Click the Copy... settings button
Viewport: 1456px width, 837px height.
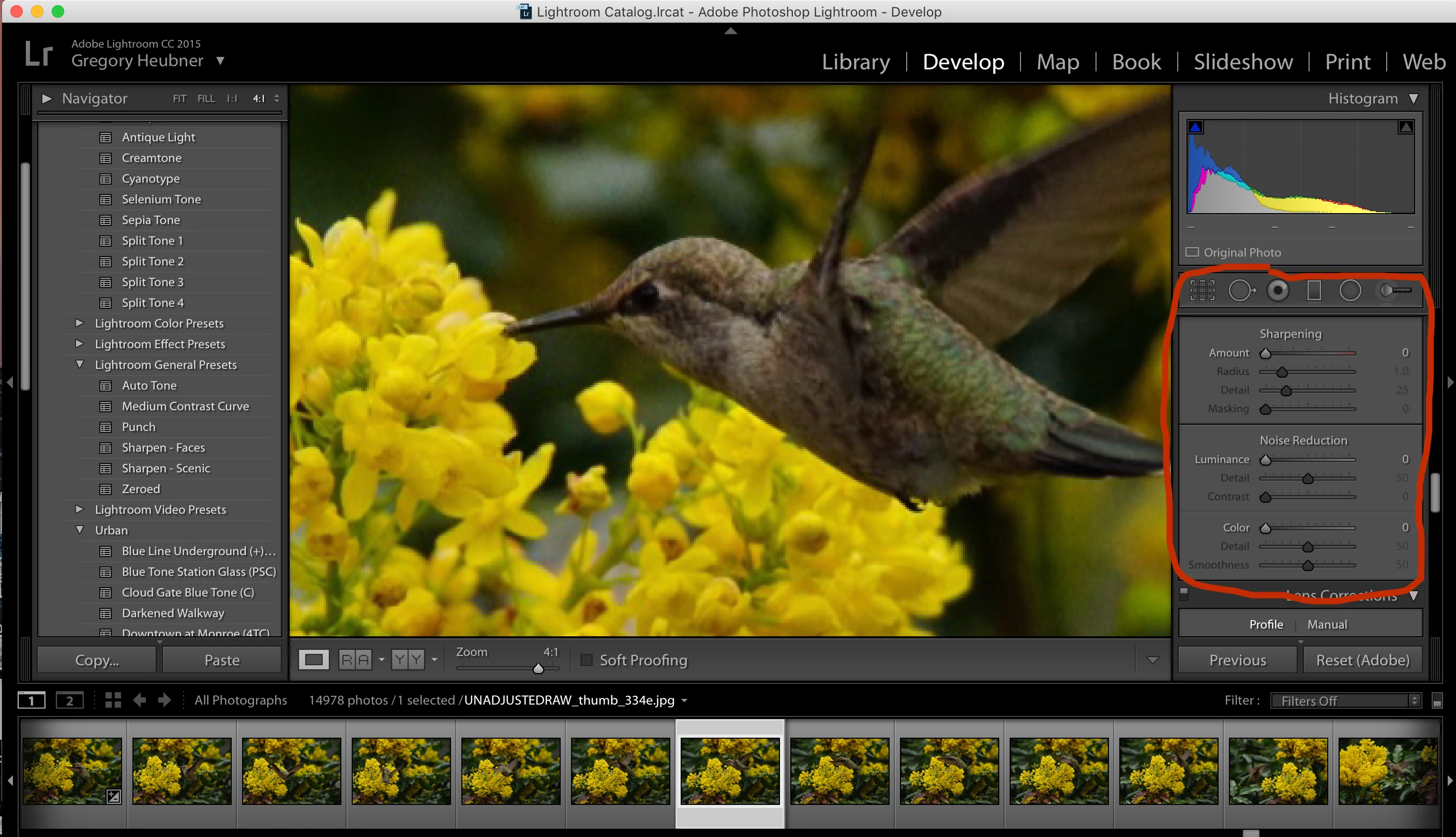pyautogui.click(x=97, y=660)
